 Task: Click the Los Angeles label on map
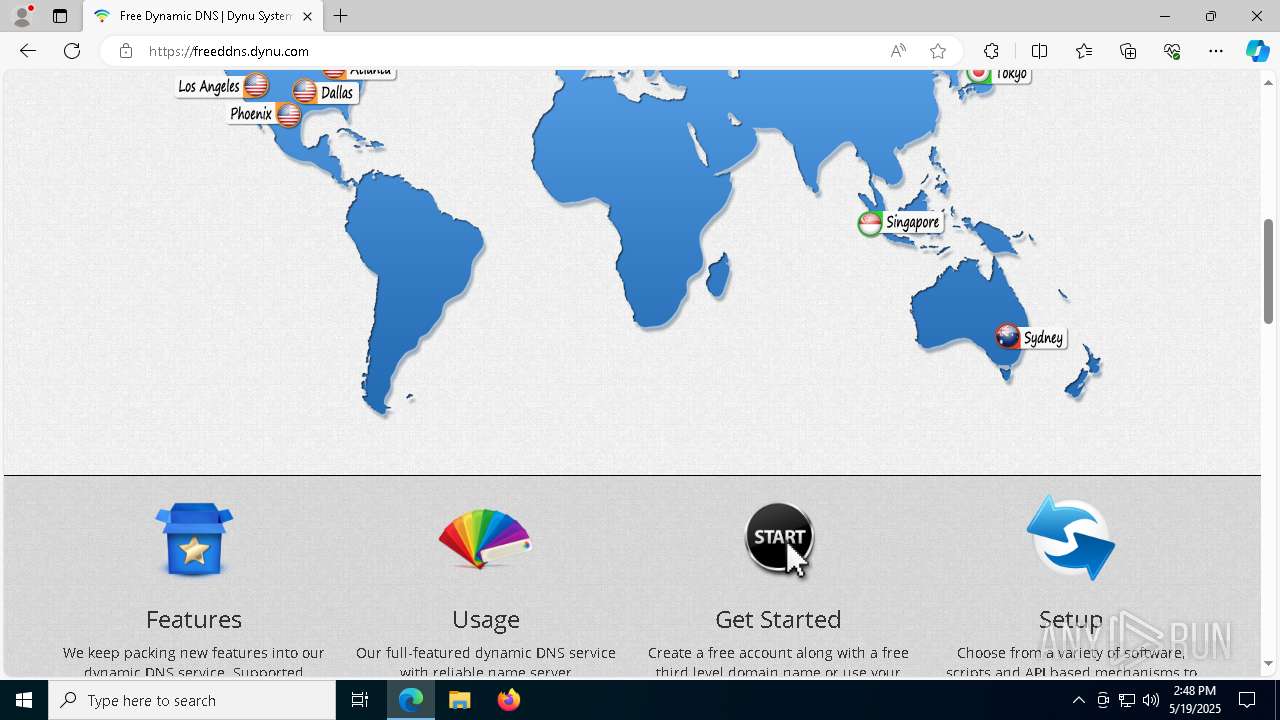(x=209, y=86)
